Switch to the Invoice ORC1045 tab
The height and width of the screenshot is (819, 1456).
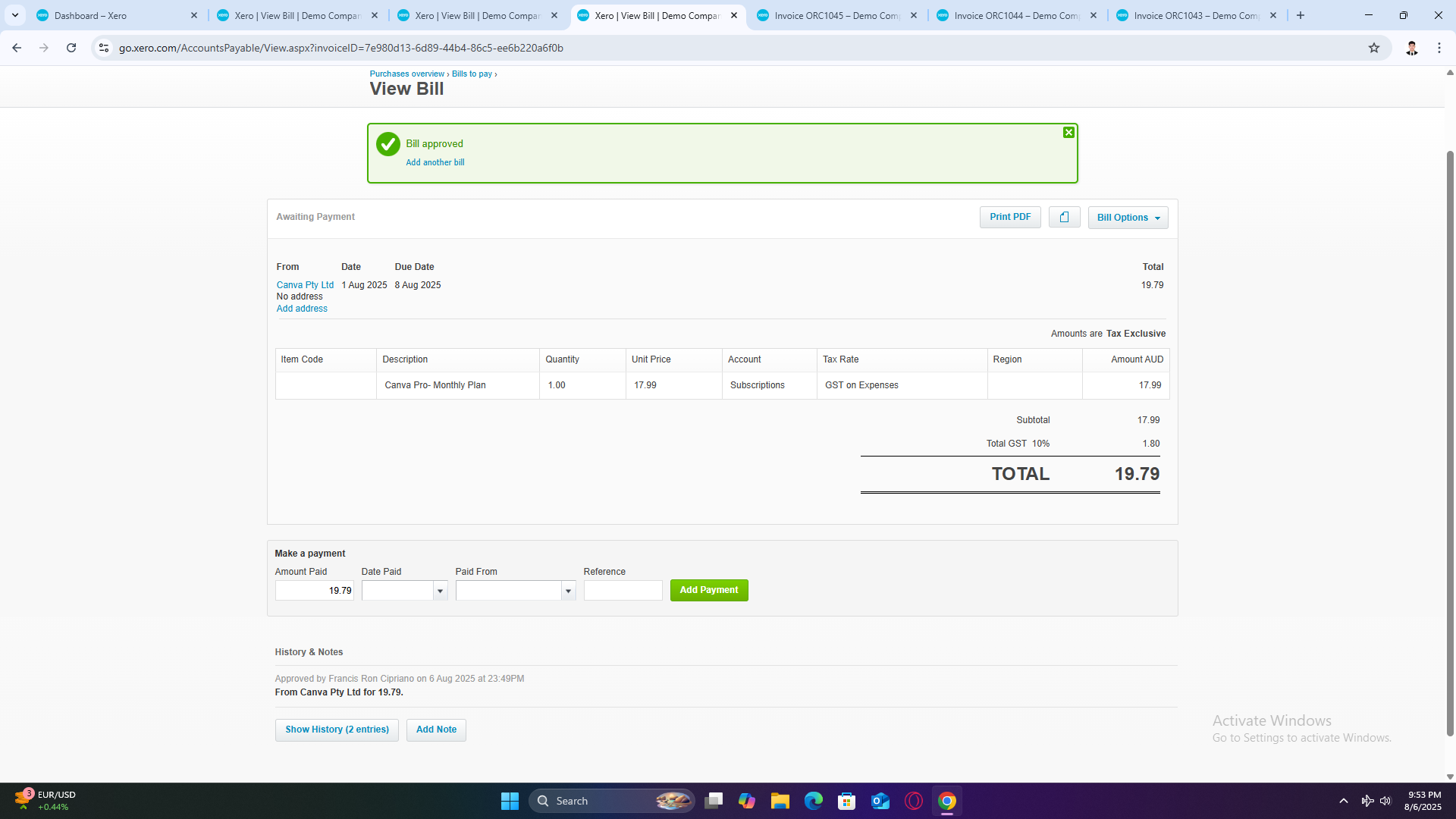[x=837, y=15]
